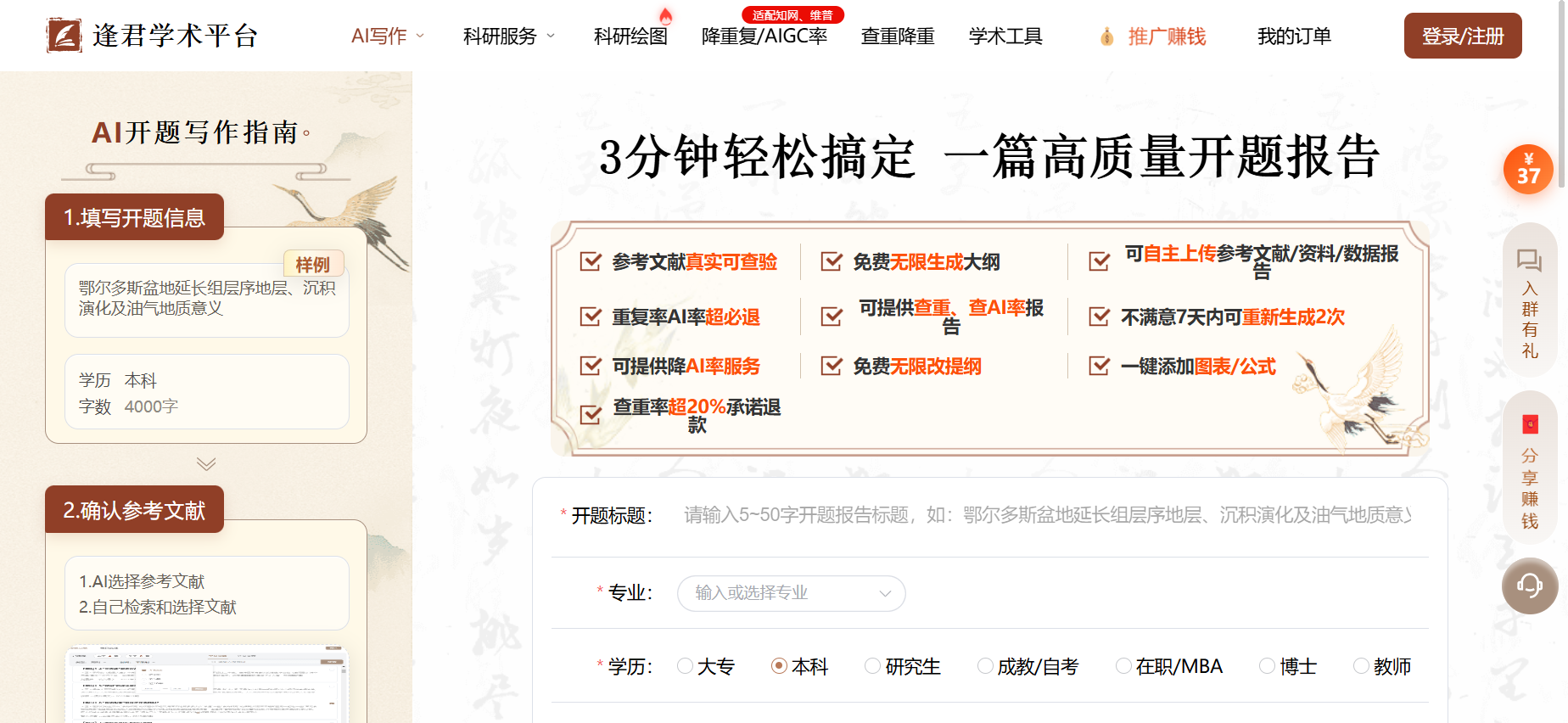This screenshot has height=723, width=1568.
Task: Select the 研究生 radio option
Action: [903, 666]
